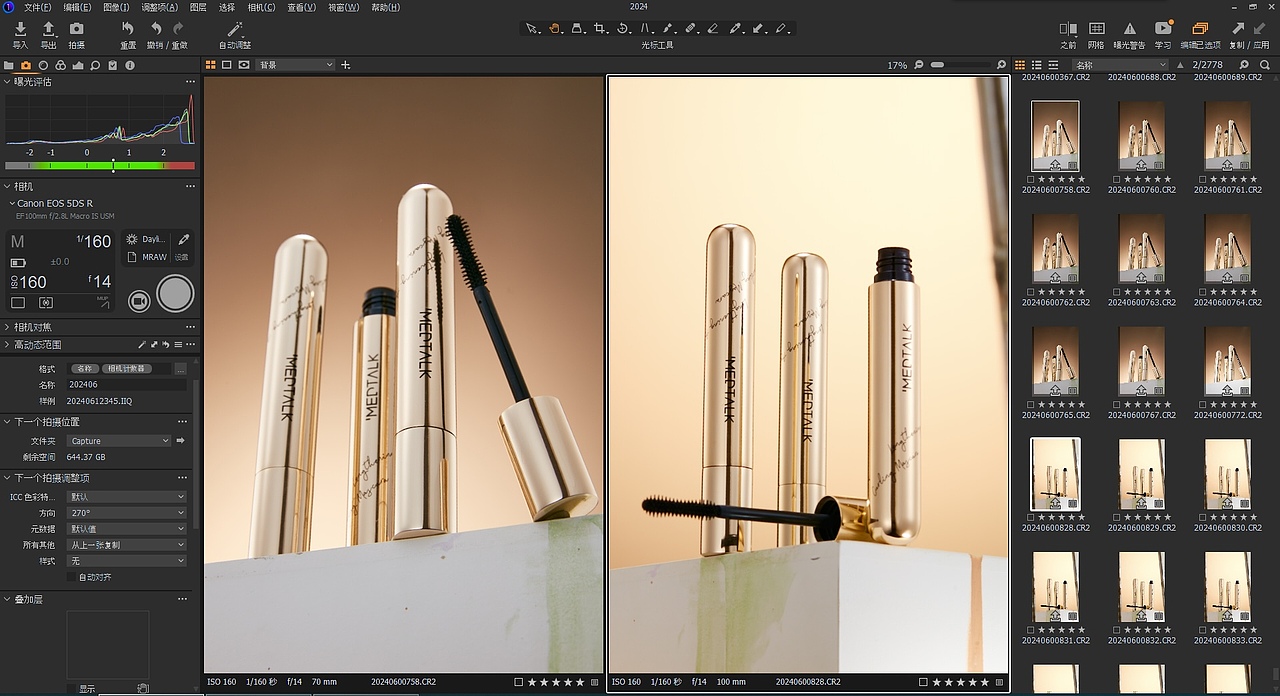1280x696 pixels.
Task: Open Daylight white balance setting
Action: (x=148, y=240)
